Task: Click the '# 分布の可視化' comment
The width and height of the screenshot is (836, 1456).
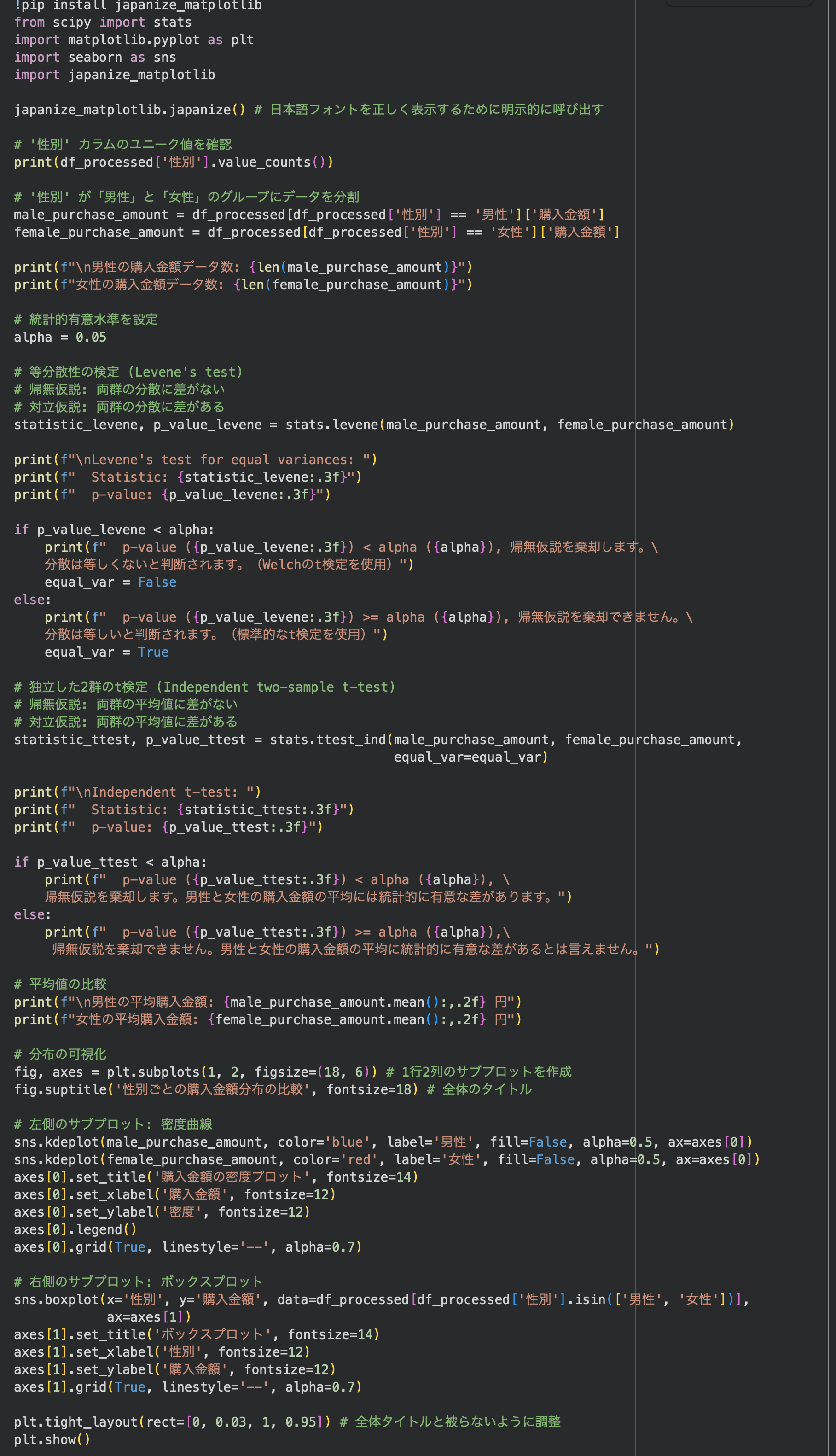Action: pos(60,1054)
